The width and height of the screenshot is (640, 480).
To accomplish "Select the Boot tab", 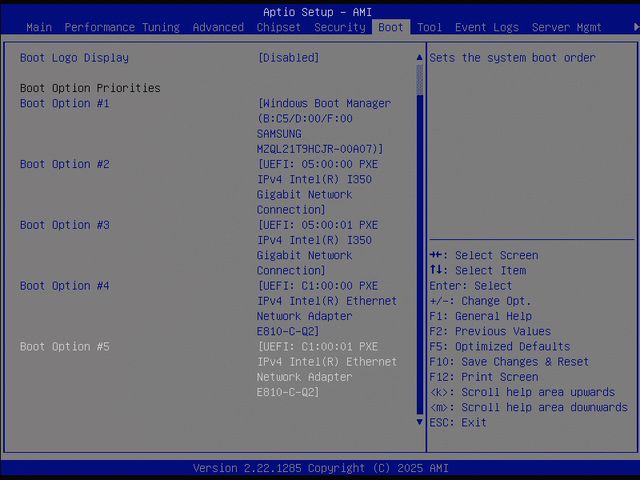I will [391, 27].
